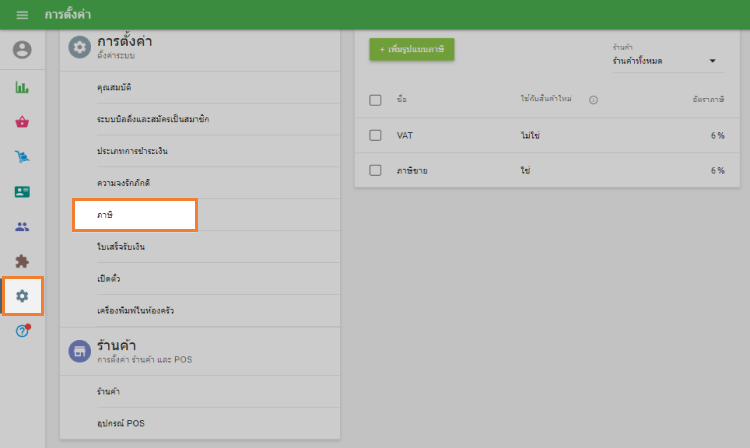The width and height of the screenshot is (750, 448).
Task: Open the items basket icon
Action: 22,122
